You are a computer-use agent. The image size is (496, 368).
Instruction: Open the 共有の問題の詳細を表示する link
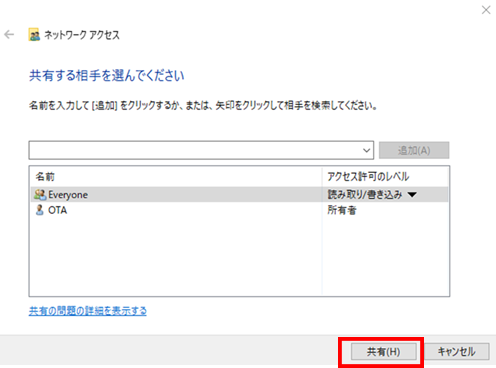click(x=88, y=311)
